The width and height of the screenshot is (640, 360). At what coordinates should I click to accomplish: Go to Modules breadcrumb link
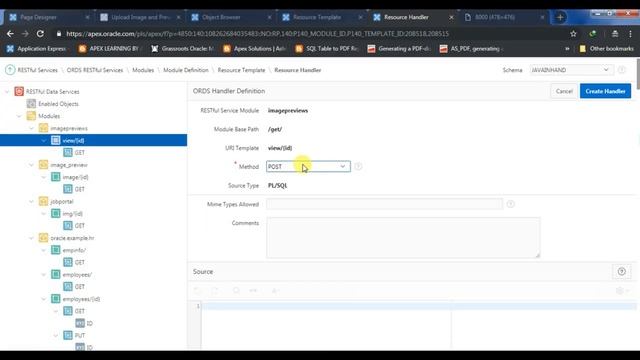143,70
